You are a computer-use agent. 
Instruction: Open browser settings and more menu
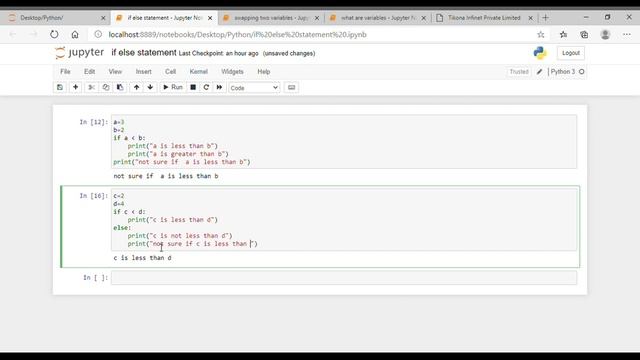[x=627, y=35]
